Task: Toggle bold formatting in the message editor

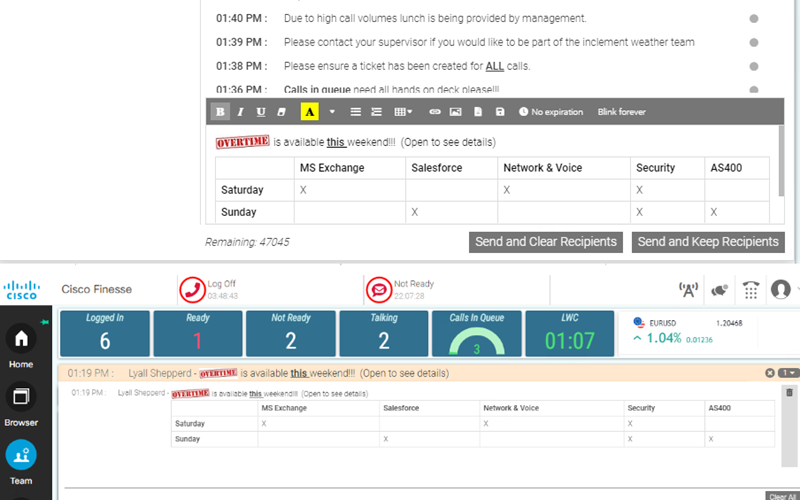Action: click(x=220, y=112)
